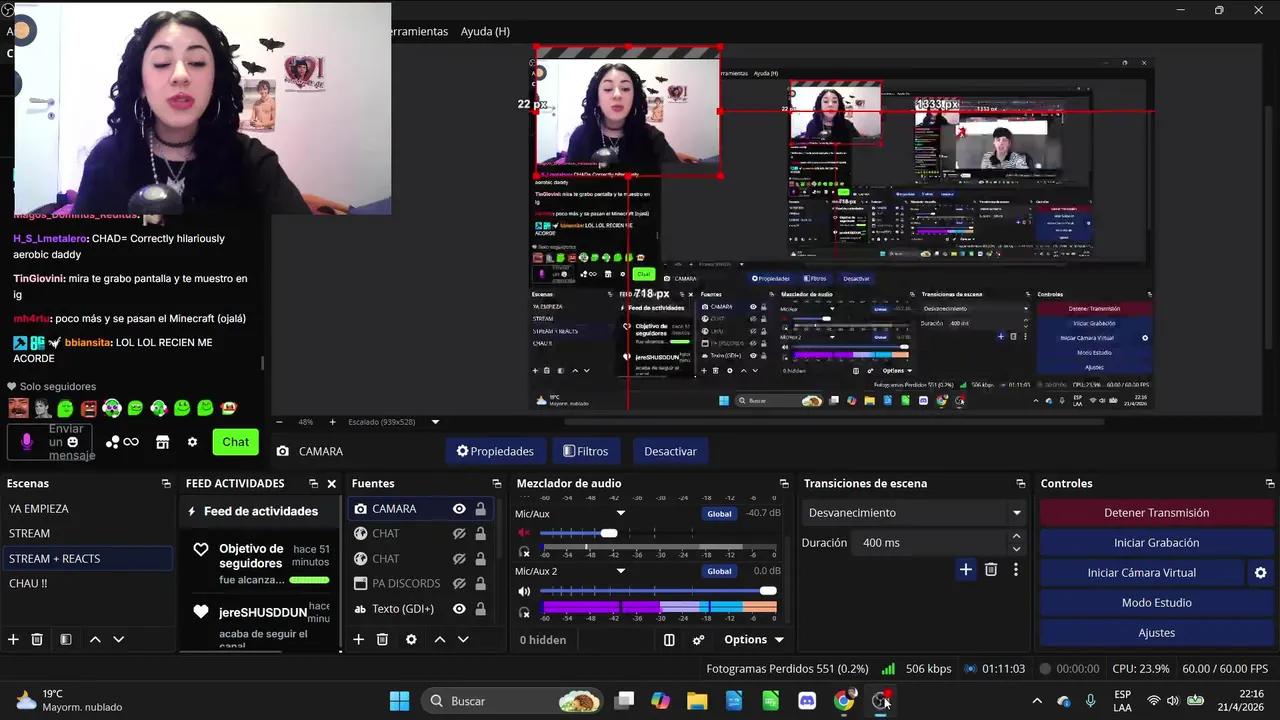This screenshot has height=720, width=1280.
Task: Open Propiedades for CAMARA source
Action: (x=495, y=451)
